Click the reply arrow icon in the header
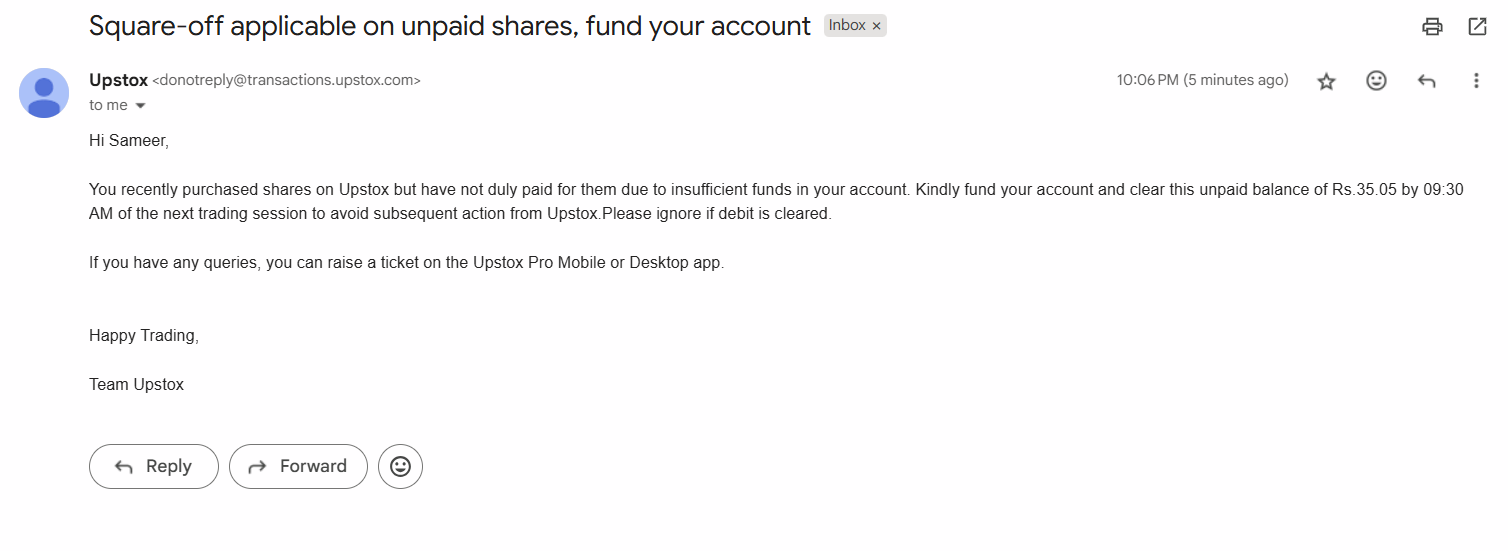The image size is (1508, 551). tap(1426, 81)
